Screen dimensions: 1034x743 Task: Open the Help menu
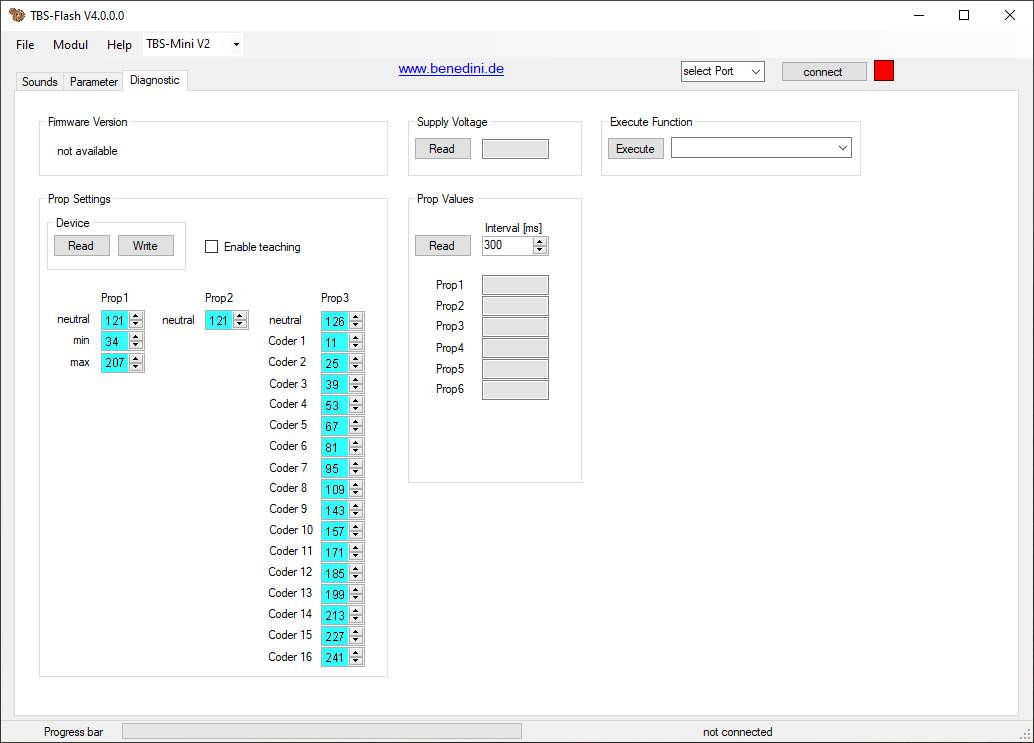click(x=119, y=45)
